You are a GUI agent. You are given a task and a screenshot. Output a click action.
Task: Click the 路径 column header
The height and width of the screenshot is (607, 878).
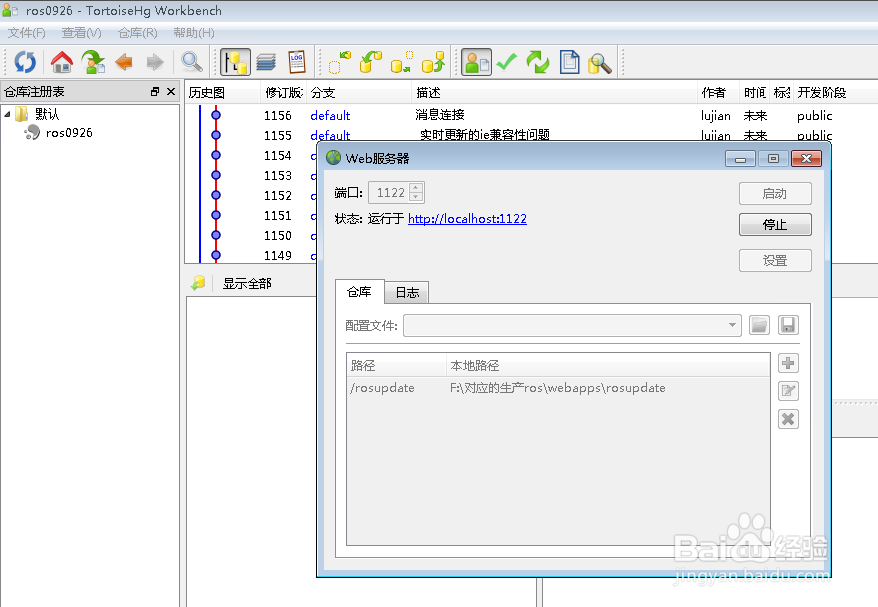point(396,366)
